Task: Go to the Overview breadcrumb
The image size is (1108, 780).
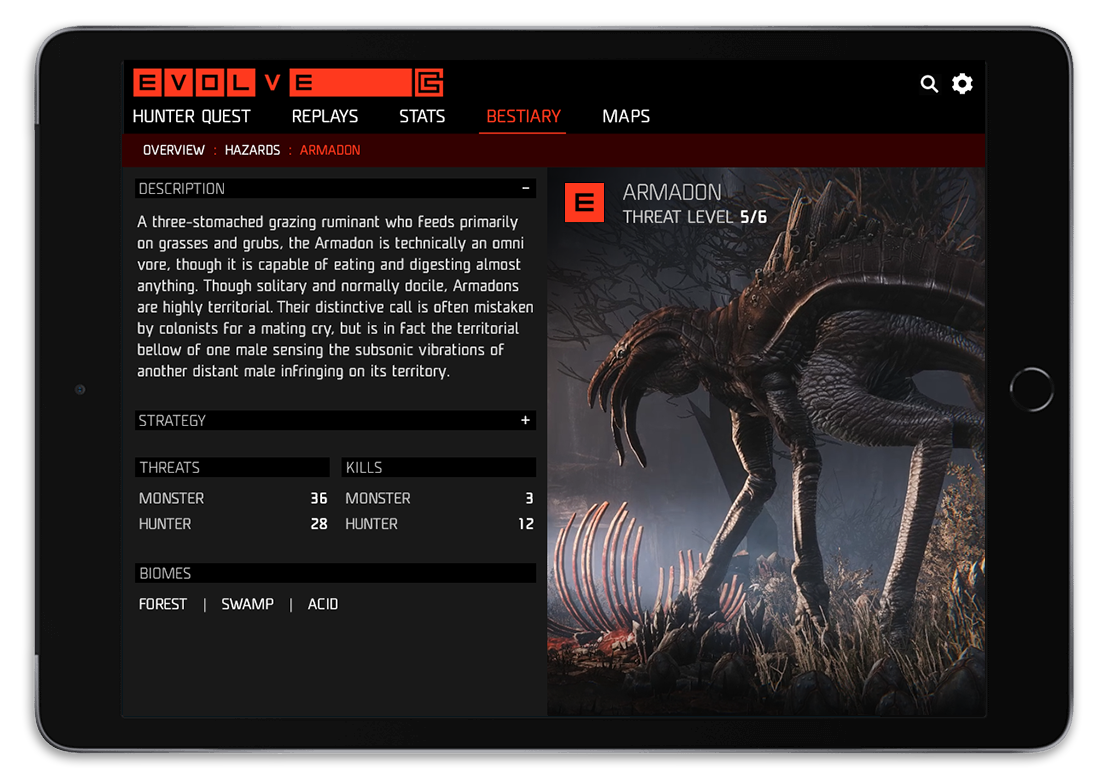Action: [174, 150]
